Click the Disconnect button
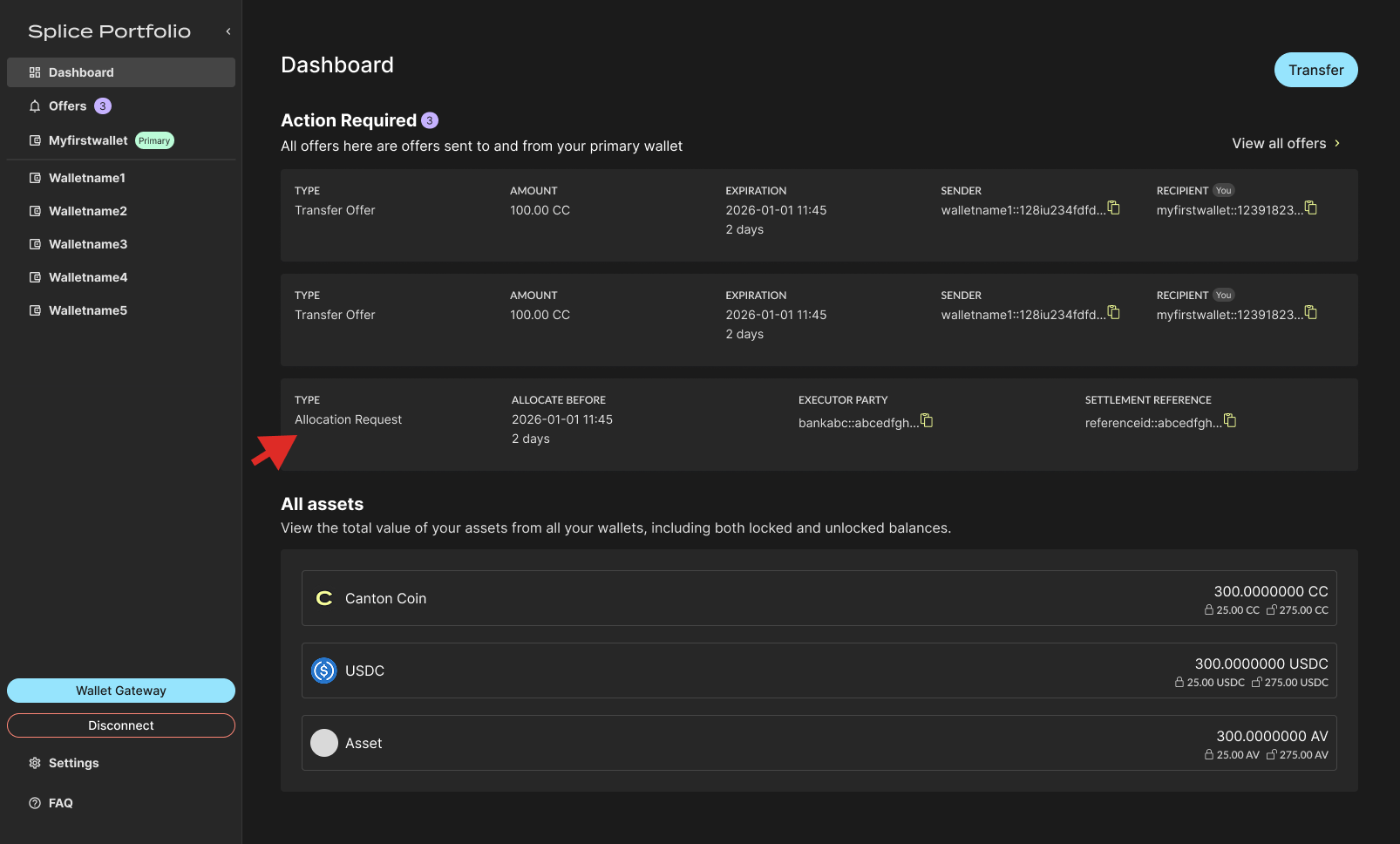Image resolution: width=1400 pixels, height=844 pixels. point(121,725)
